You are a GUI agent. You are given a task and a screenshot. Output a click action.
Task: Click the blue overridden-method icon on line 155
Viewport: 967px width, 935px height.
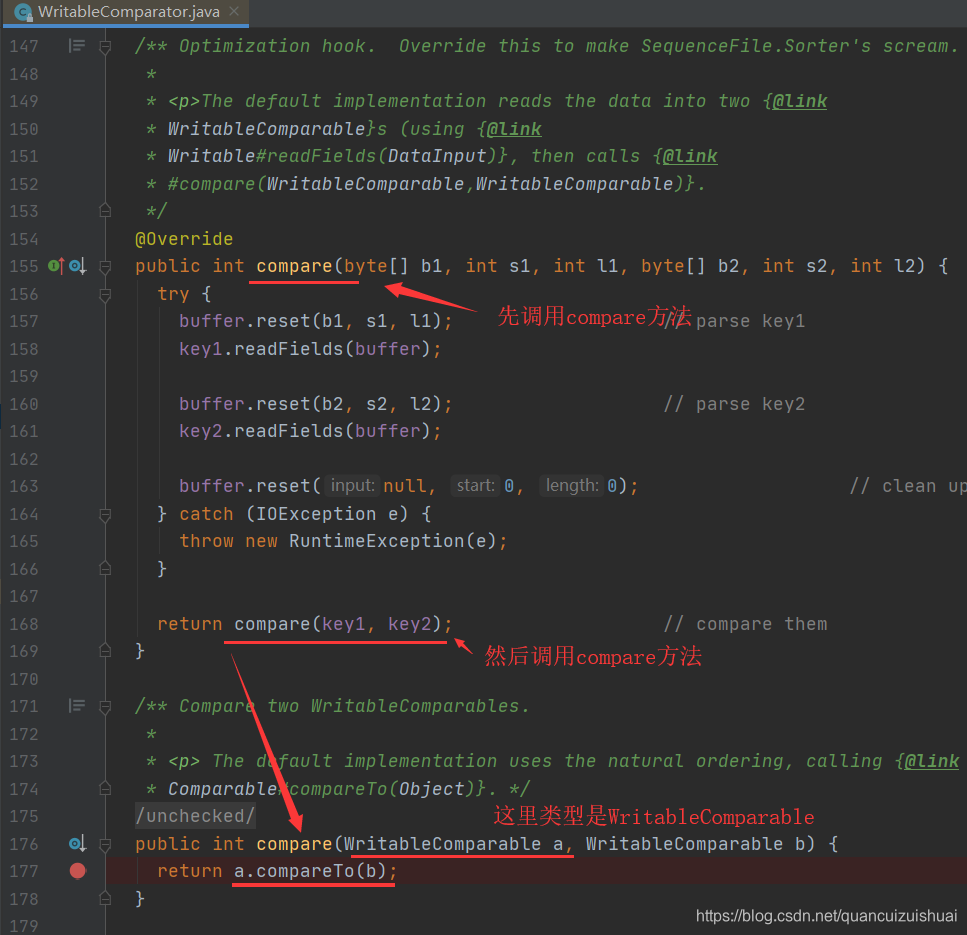pos(77,266)
